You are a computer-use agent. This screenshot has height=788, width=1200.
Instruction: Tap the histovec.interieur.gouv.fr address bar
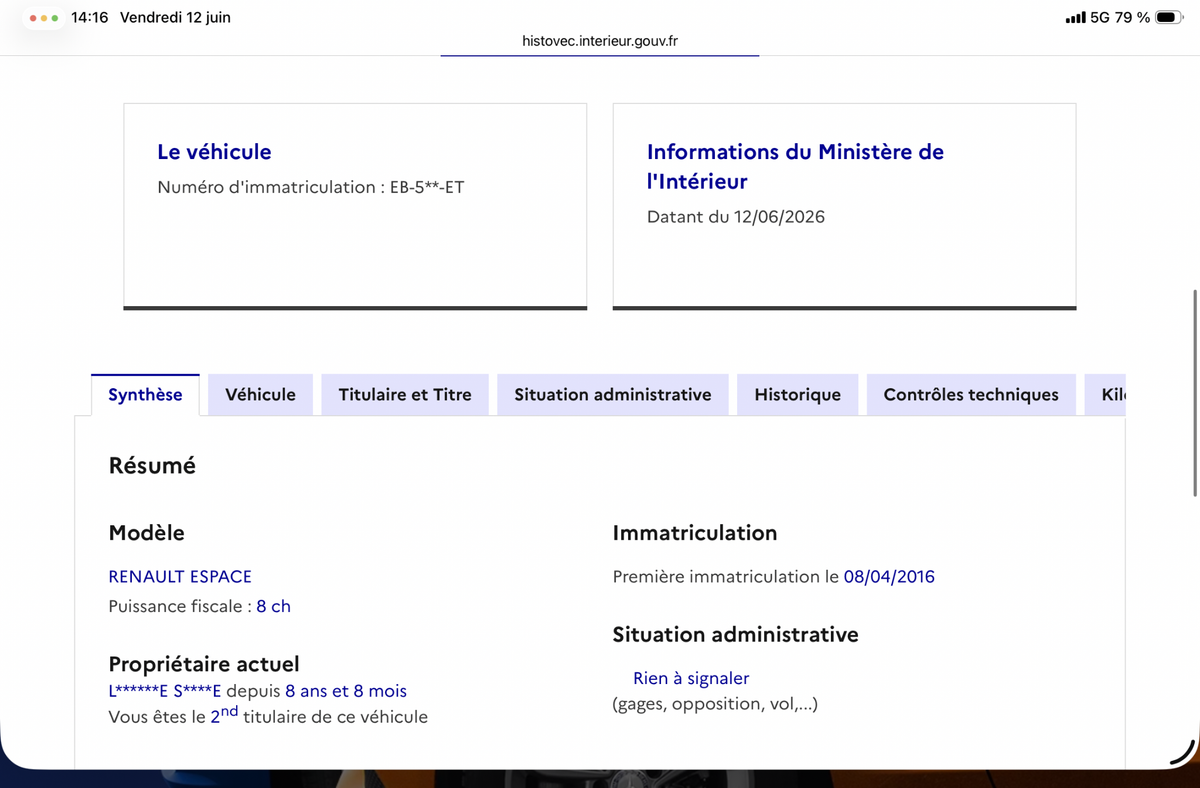(x=600, y=41)
